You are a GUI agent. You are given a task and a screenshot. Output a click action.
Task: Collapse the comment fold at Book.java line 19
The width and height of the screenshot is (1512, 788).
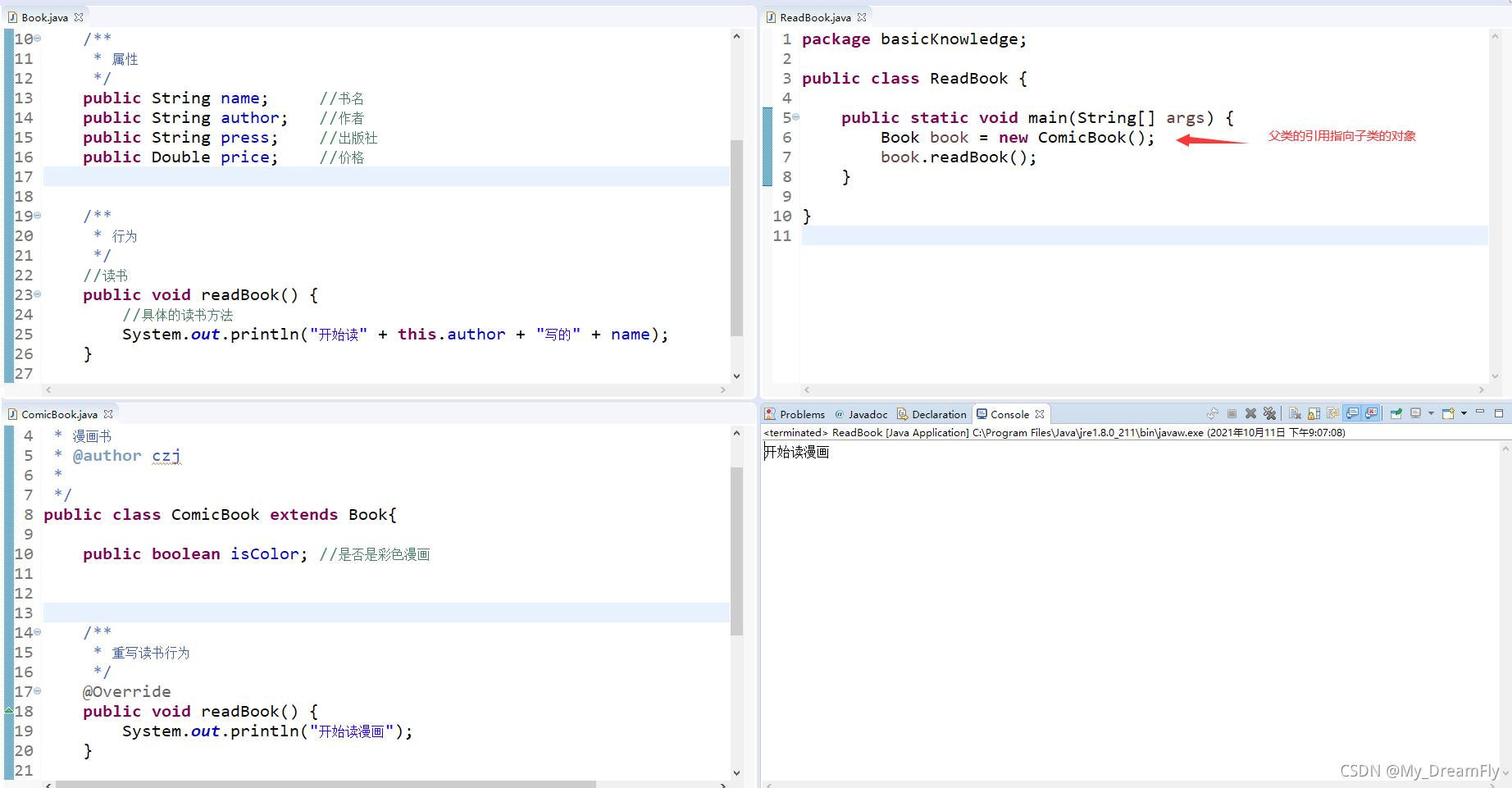pyautogui.click(x=38, y=216)
